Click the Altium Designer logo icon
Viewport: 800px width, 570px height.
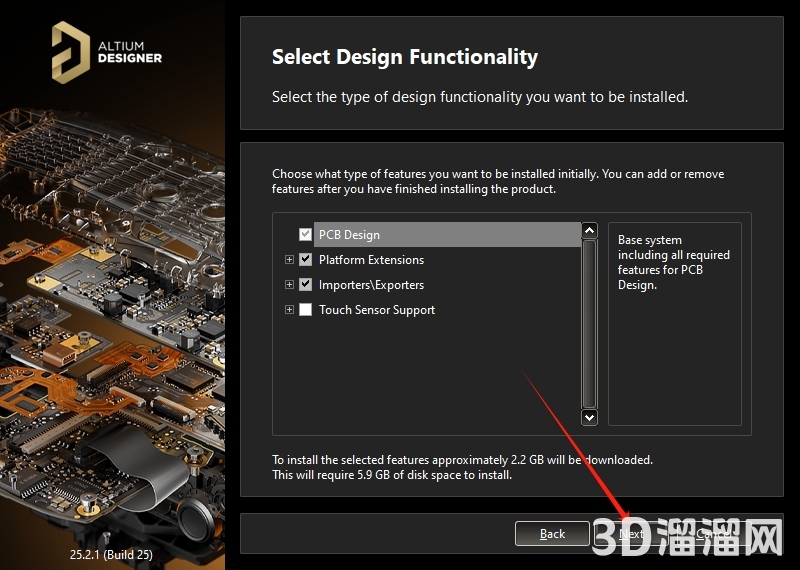(70, 52)
